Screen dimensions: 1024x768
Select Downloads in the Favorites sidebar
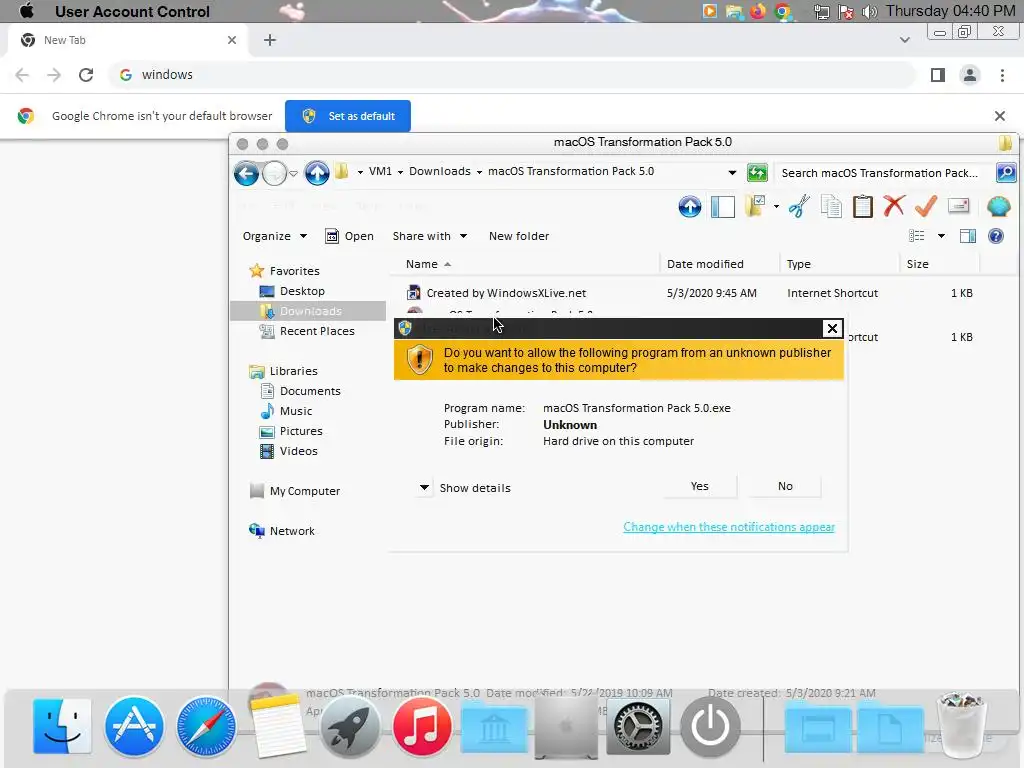pos(310,312)
